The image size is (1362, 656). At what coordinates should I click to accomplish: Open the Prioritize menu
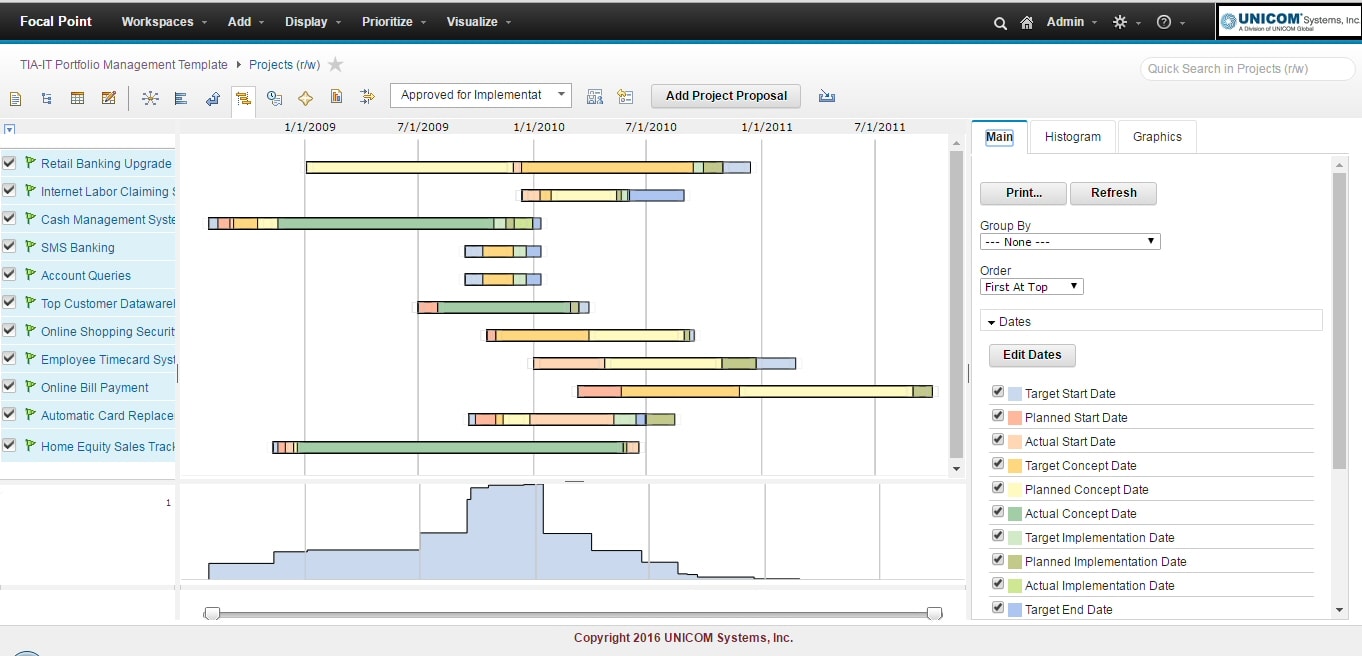(x=394, y=22)
